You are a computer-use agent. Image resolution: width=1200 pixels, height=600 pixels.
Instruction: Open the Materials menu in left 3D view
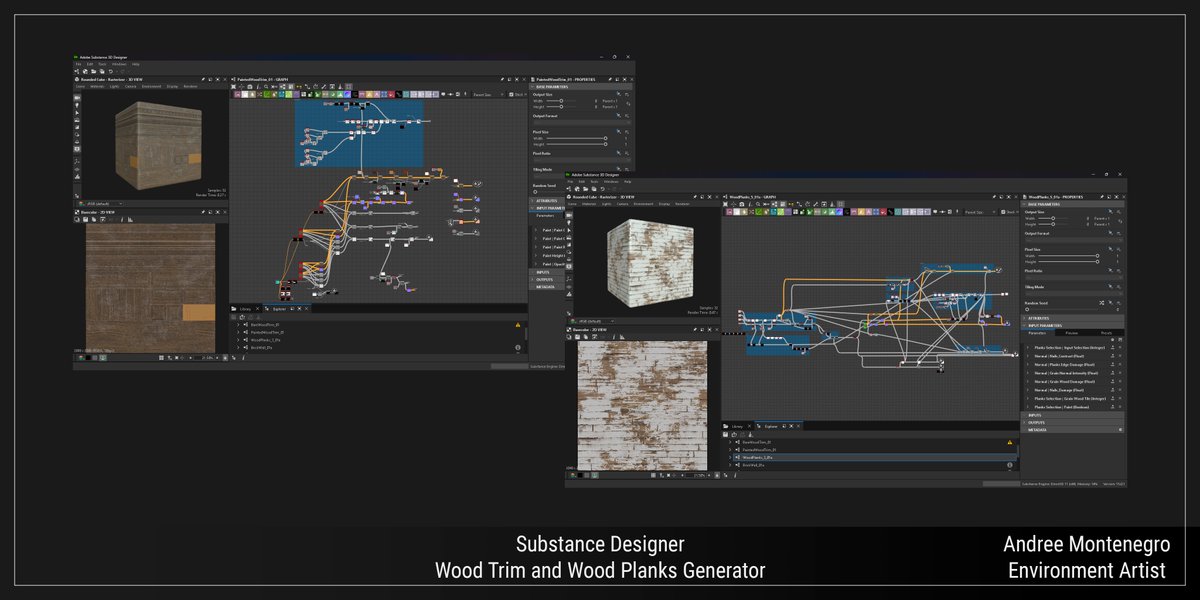click(97, 87)
